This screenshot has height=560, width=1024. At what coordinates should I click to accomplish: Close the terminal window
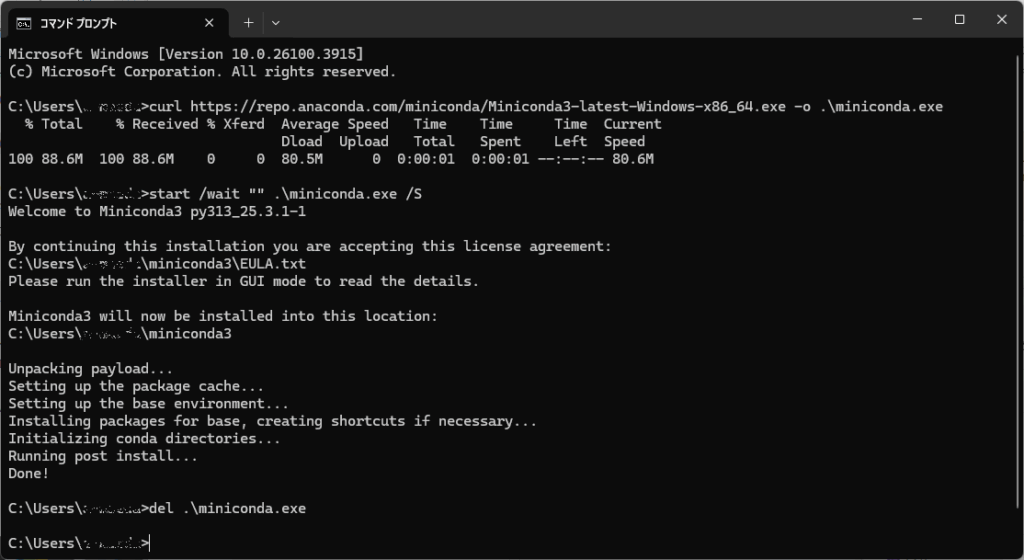point(1002,20)
